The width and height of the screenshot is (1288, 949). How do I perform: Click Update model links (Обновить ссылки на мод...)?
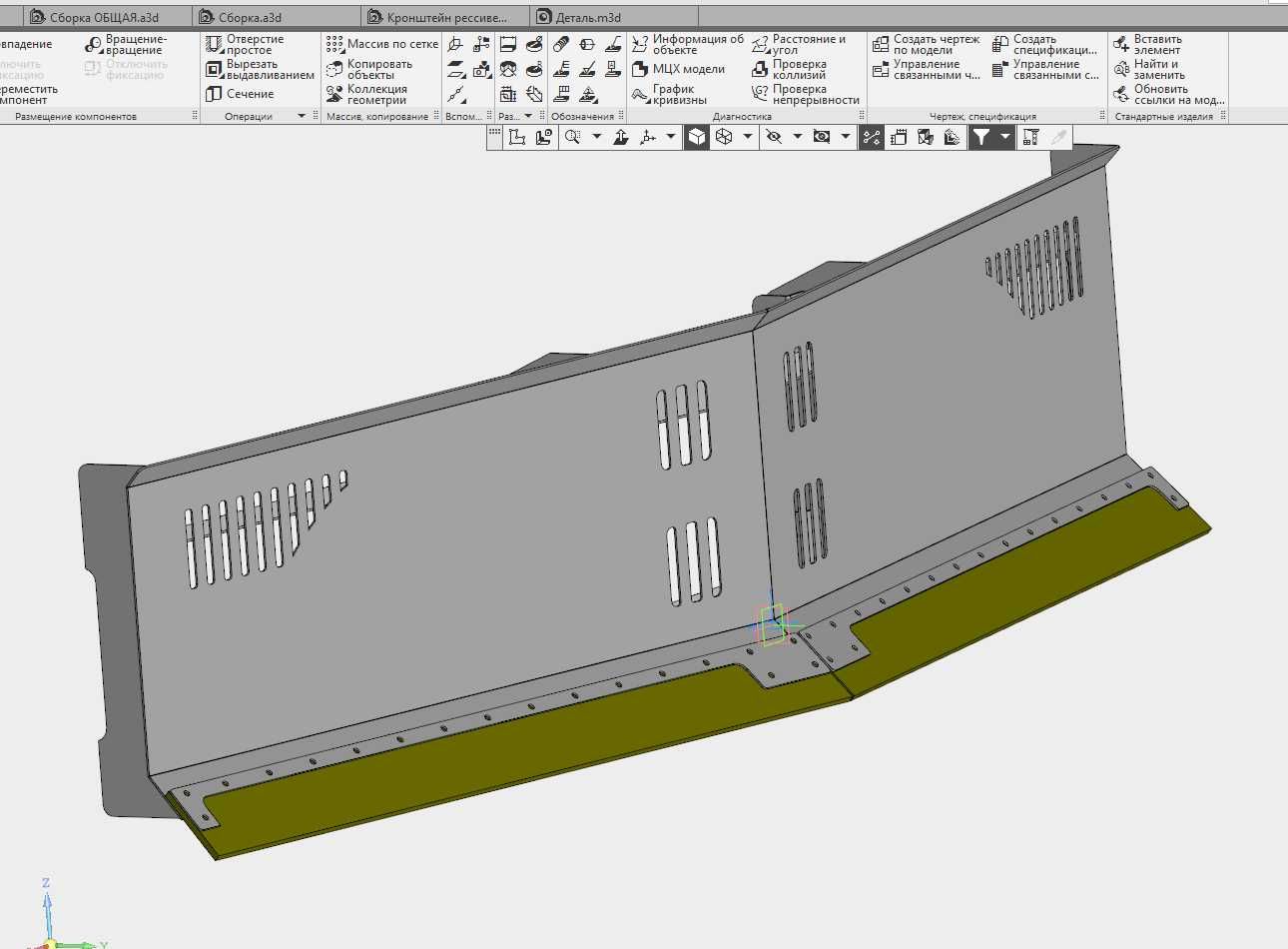[1169, 94]
